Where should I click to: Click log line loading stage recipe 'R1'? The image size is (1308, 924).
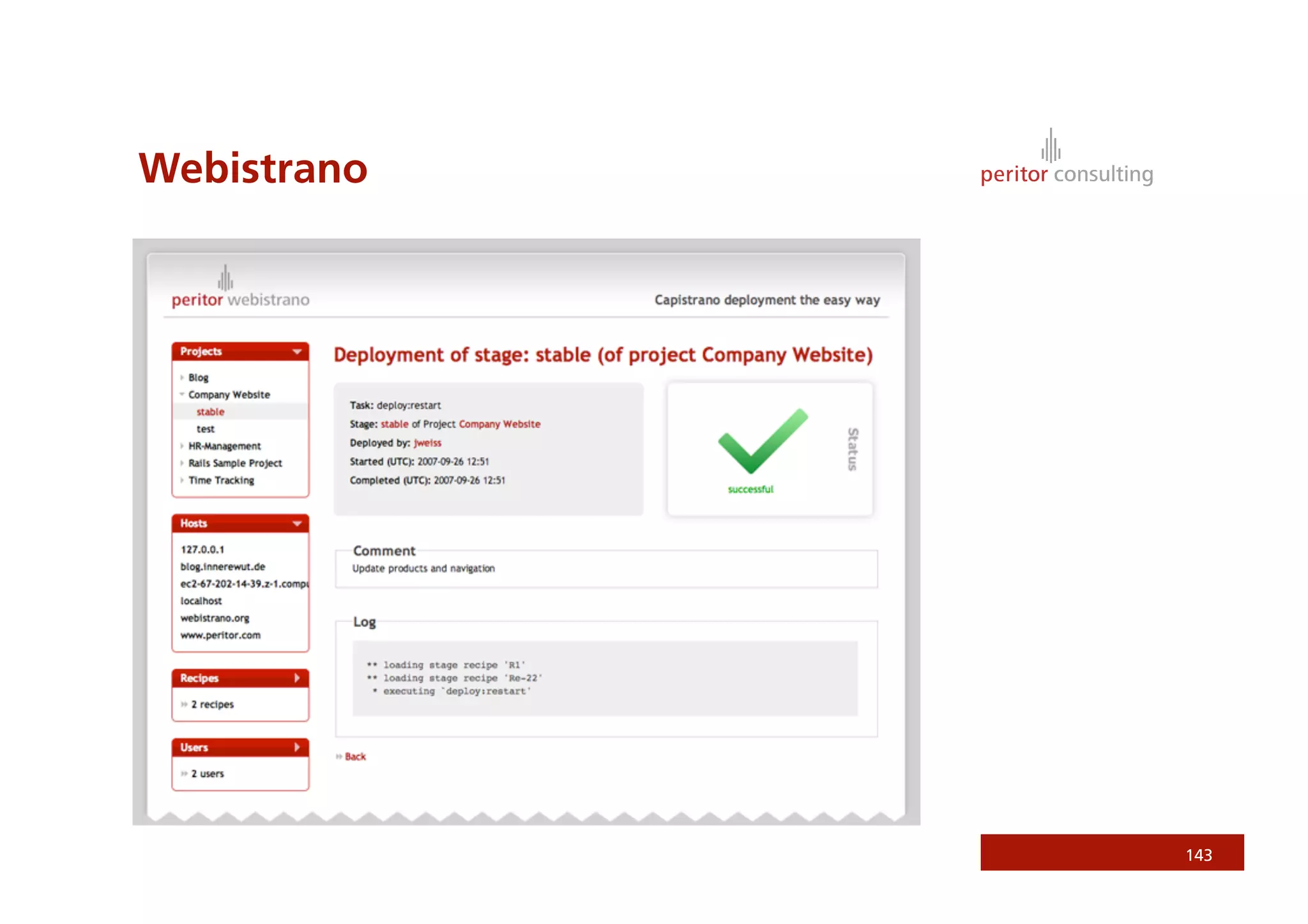coord(446,665)
